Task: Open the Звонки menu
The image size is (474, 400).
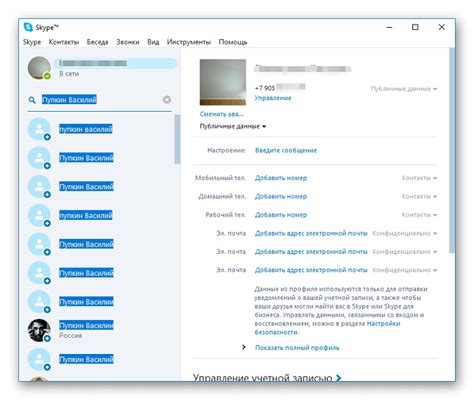Action: (128, 42)
